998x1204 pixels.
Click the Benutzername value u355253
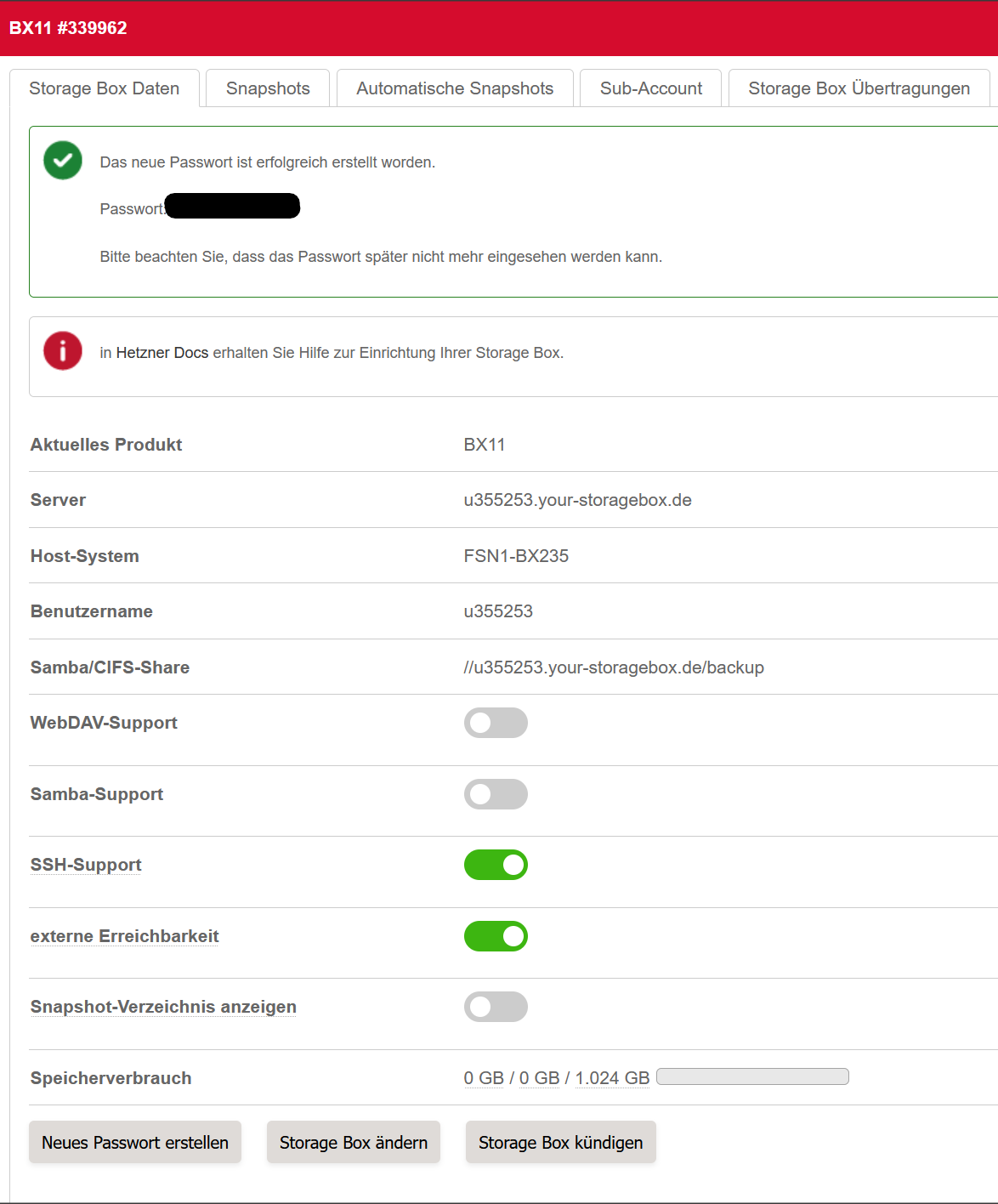click(498, 611)
